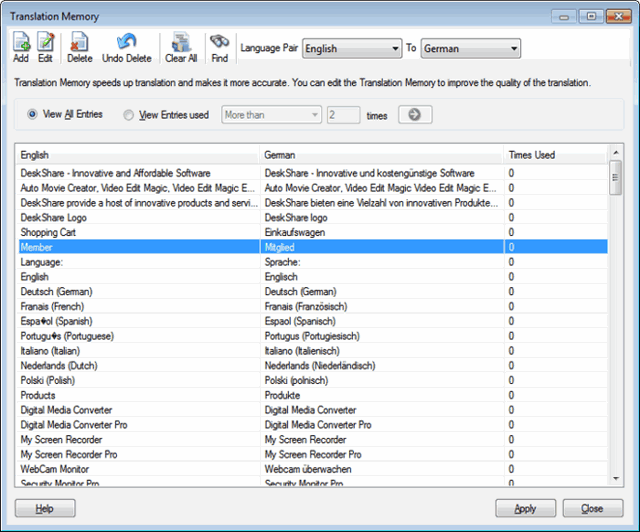640x532 pixels.
Task: Select View All Entries radio button
Action: (32, 114)
